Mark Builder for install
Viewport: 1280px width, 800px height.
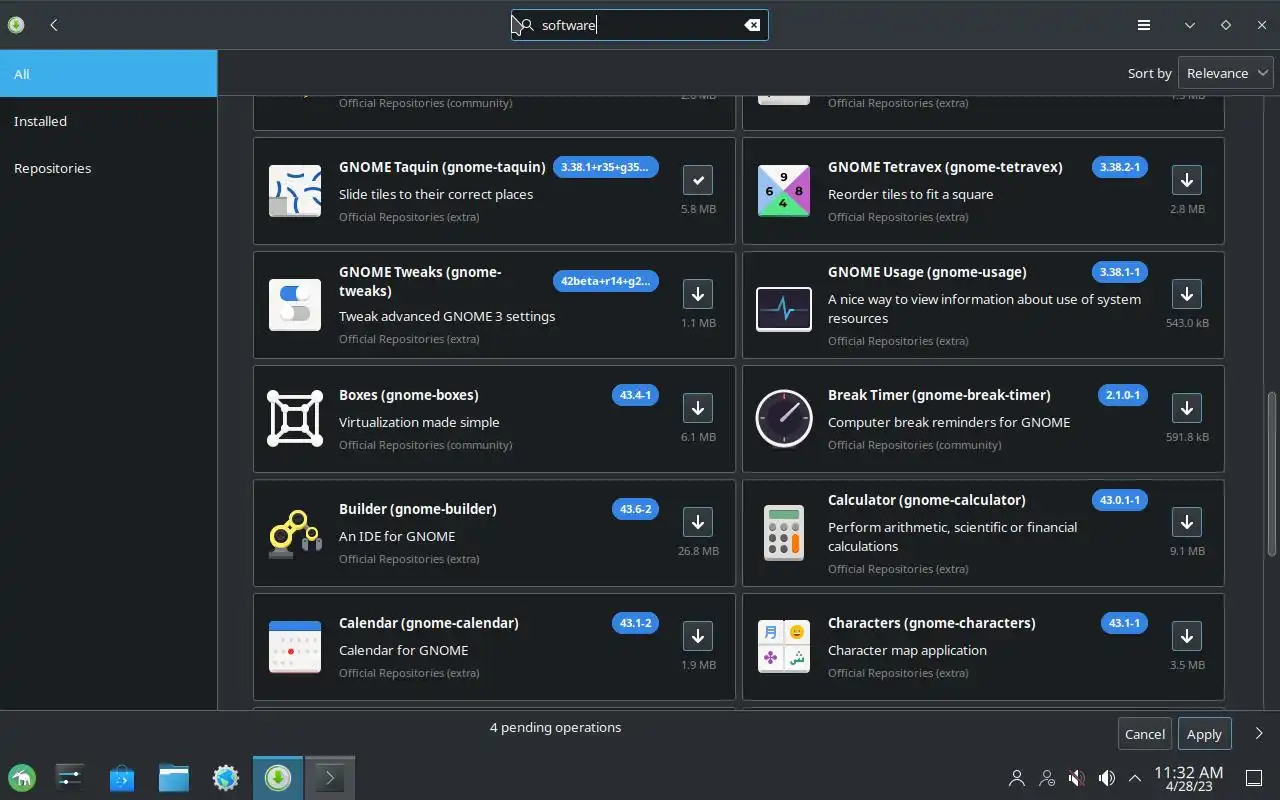(x=698, y=522)
